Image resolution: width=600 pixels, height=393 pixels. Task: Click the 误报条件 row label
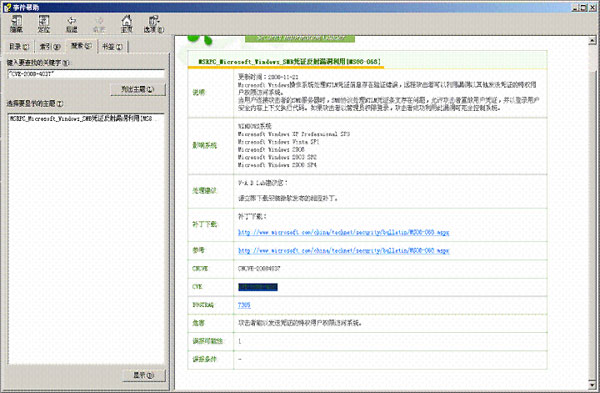pos(204,359)
